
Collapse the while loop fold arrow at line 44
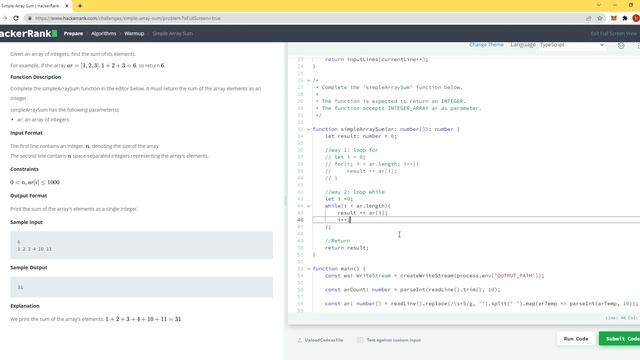tap(309, 206)
